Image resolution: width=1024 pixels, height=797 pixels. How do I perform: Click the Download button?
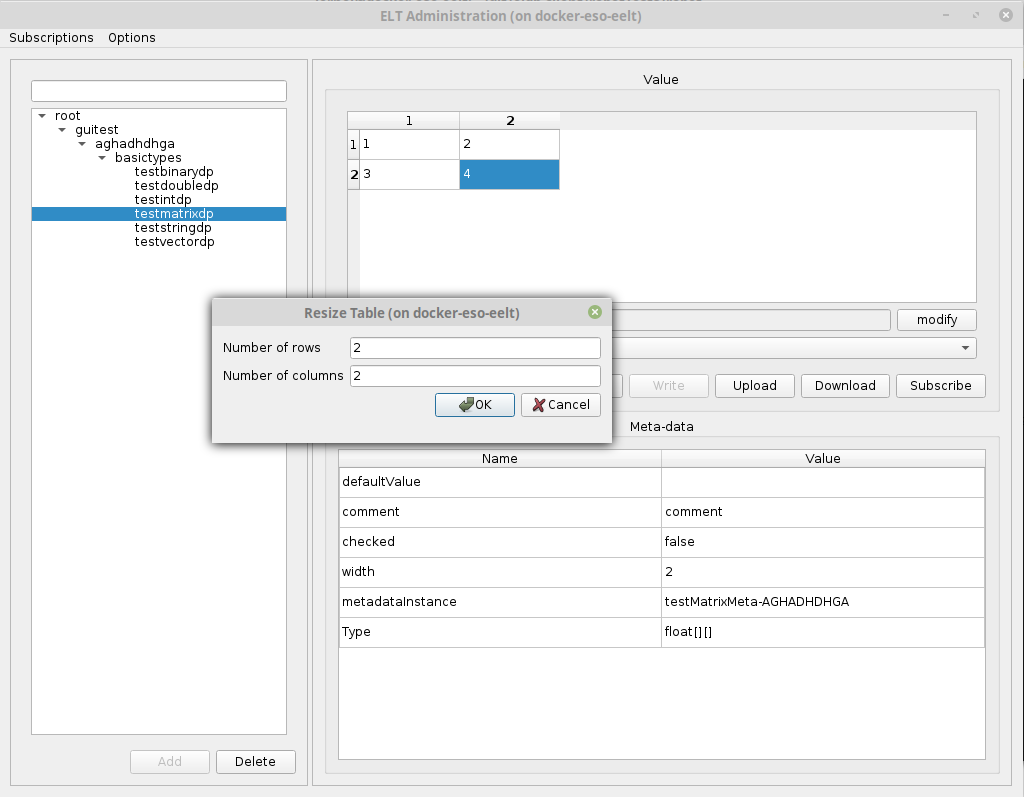(x=845, y=386)
